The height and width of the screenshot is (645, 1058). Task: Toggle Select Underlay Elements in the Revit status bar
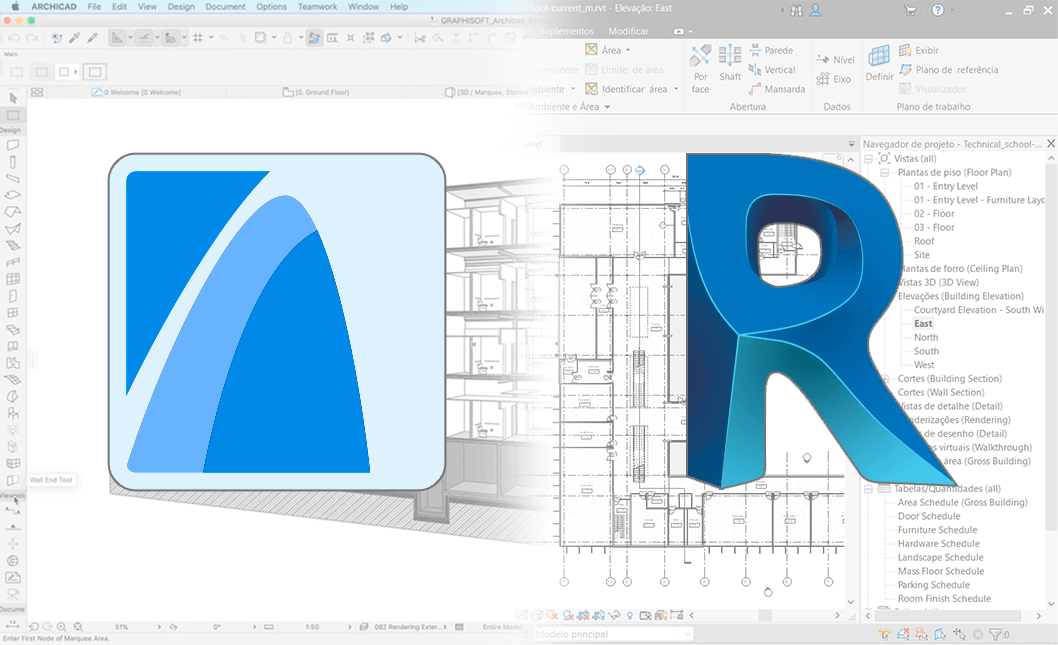pyautogui.click(x=903, y=634)
